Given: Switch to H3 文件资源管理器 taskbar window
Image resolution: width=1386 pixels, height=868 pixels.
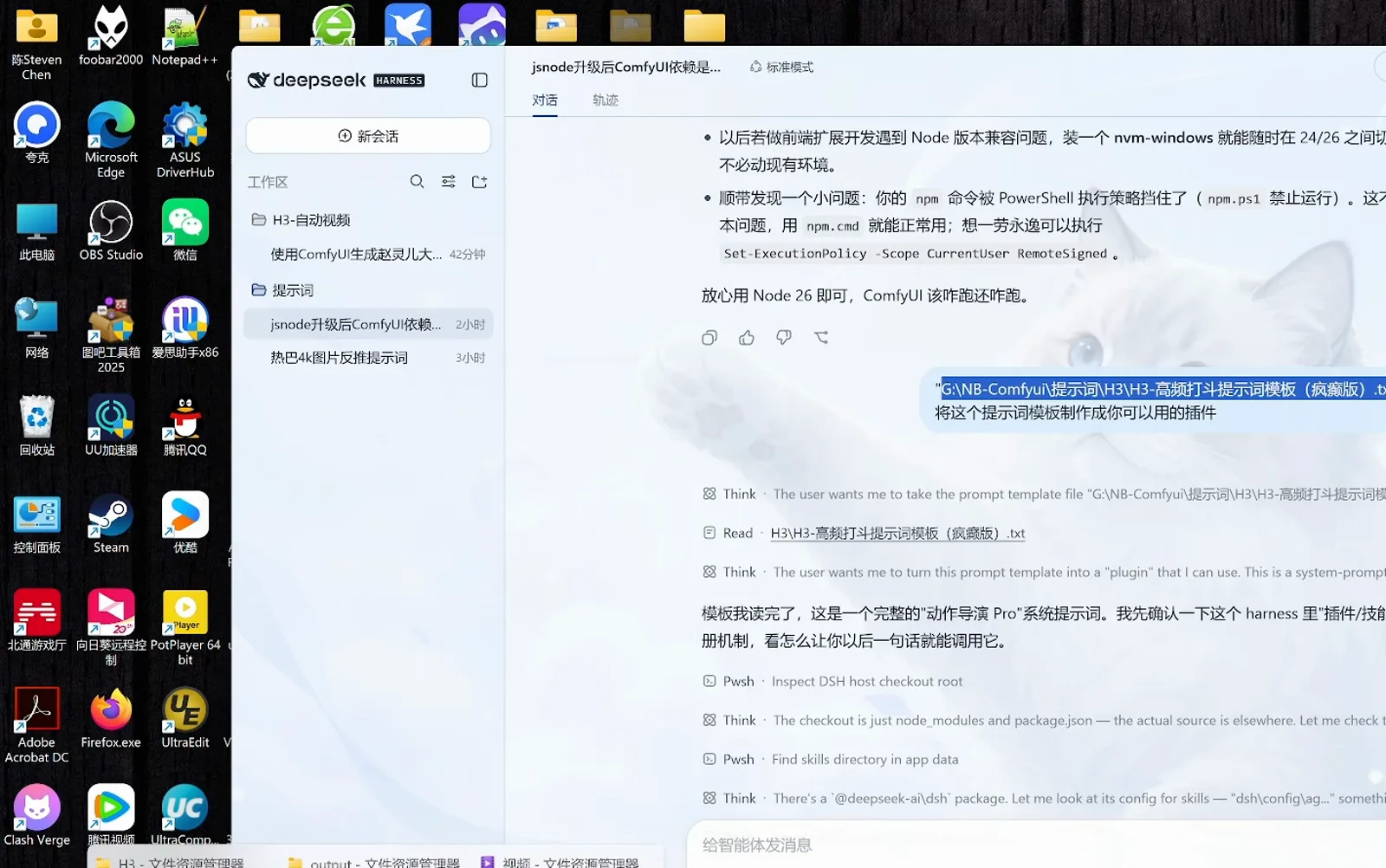Looking at the screenshot, I should [172, 862].
